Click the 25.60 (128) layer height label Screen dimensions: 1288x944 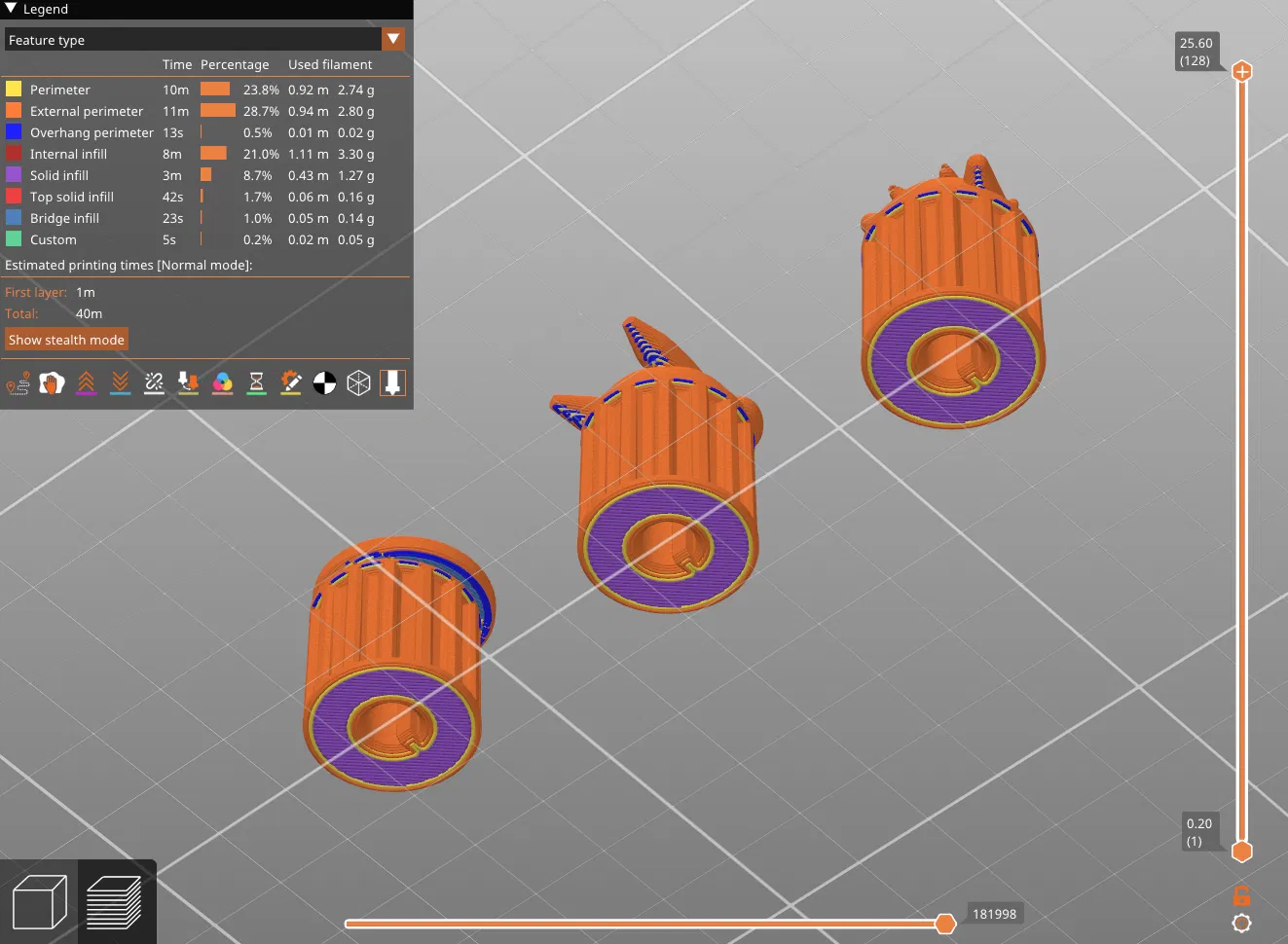1196,52
